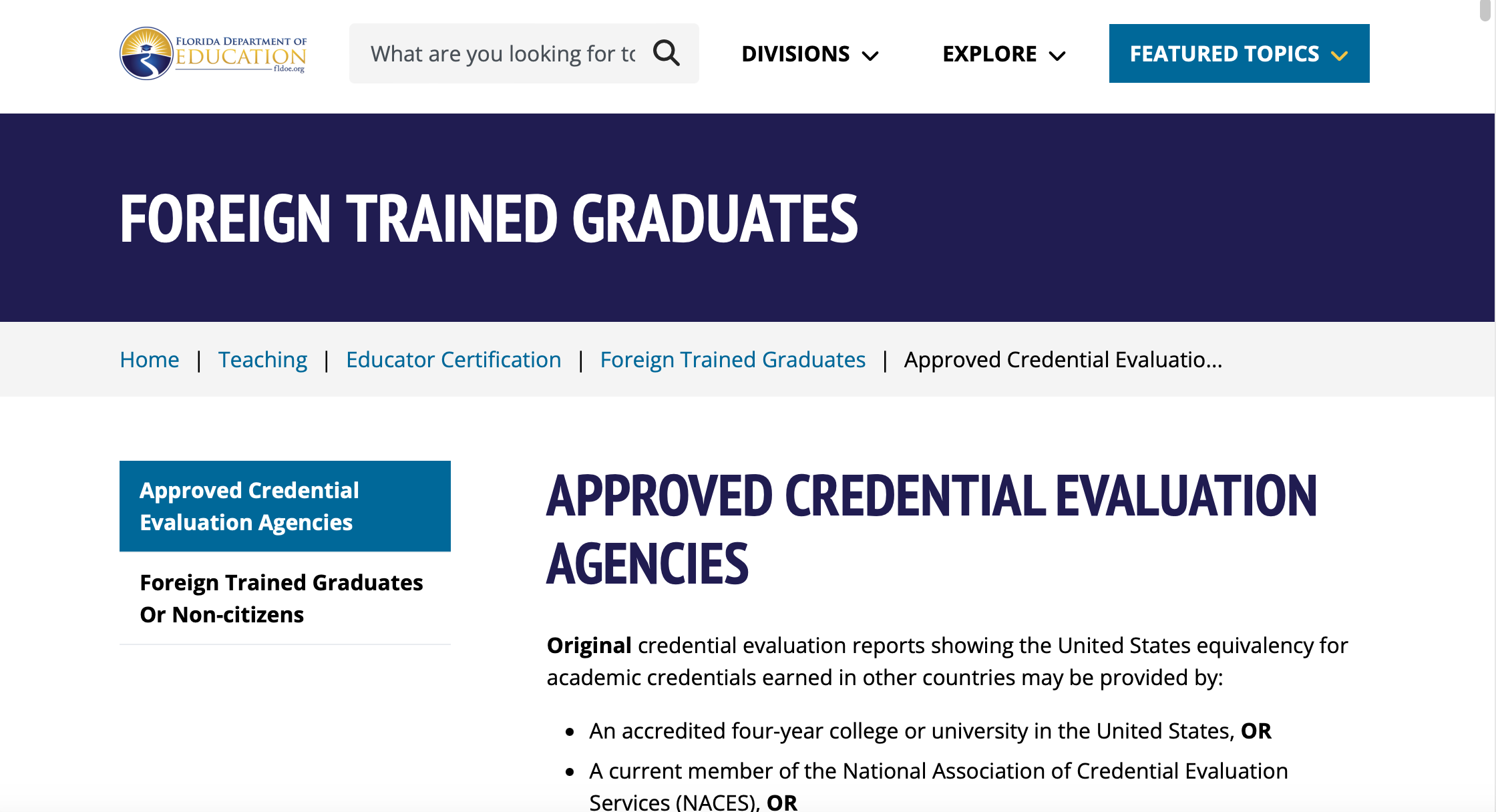Click the page vertical scrollbar thumb

pos(1485,9)
